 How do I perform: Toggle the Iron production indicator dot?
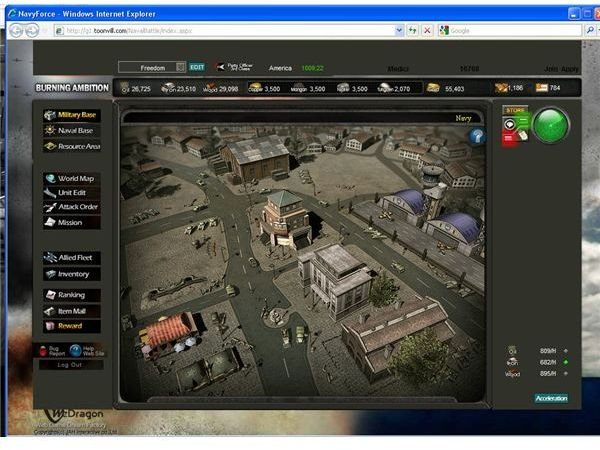coord(566,362)
